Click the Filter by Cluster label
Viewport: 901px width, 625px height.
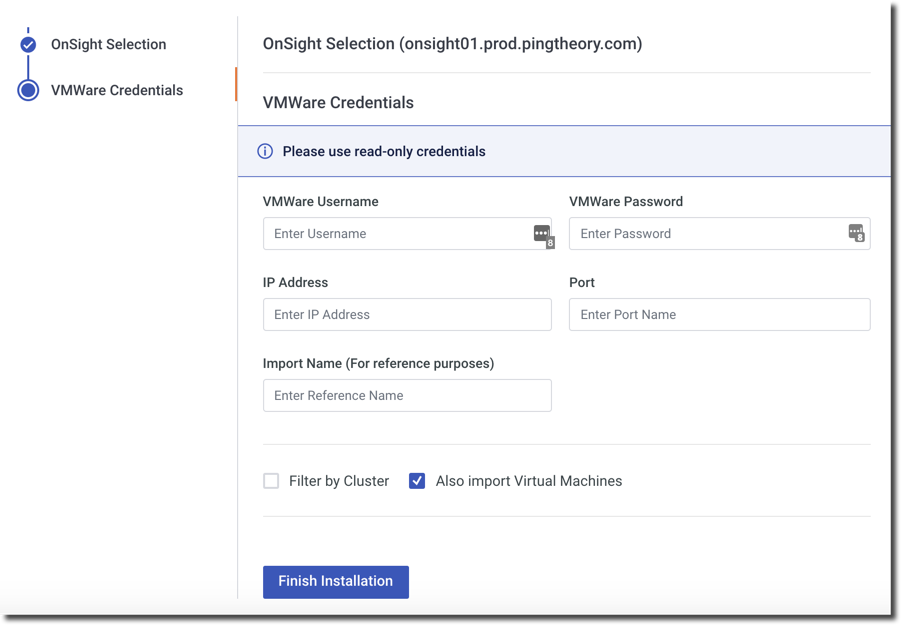[339, 481]
